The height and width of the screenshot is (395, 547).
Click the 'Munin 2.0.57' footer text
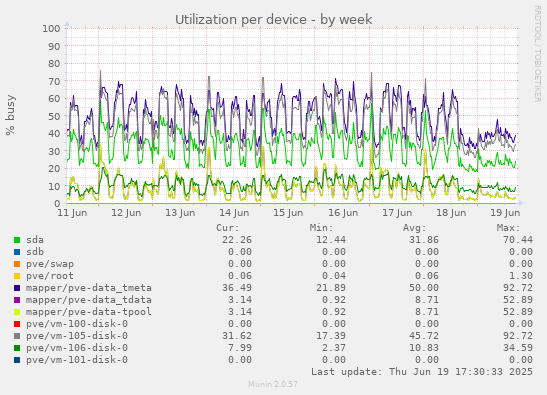tap(273, 385)
